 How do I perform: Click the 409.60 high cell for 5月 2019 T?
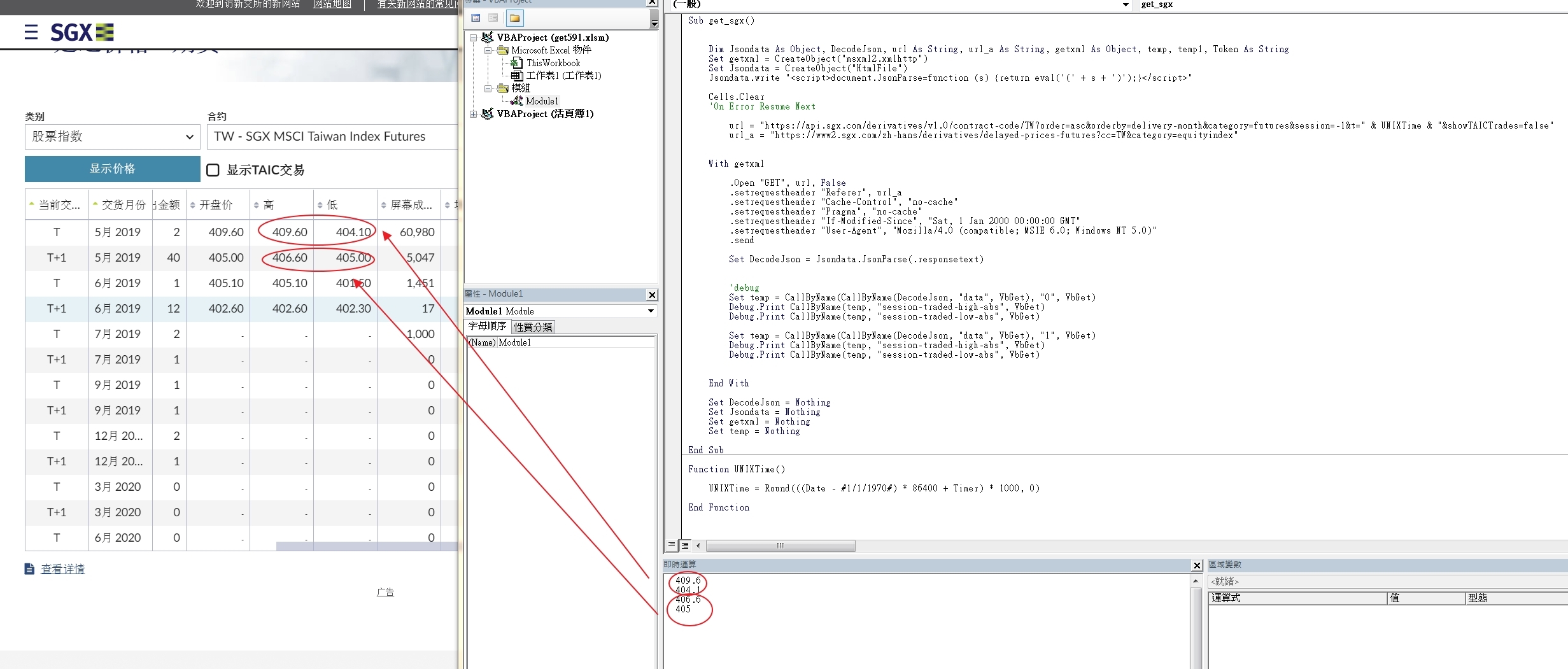282,232
